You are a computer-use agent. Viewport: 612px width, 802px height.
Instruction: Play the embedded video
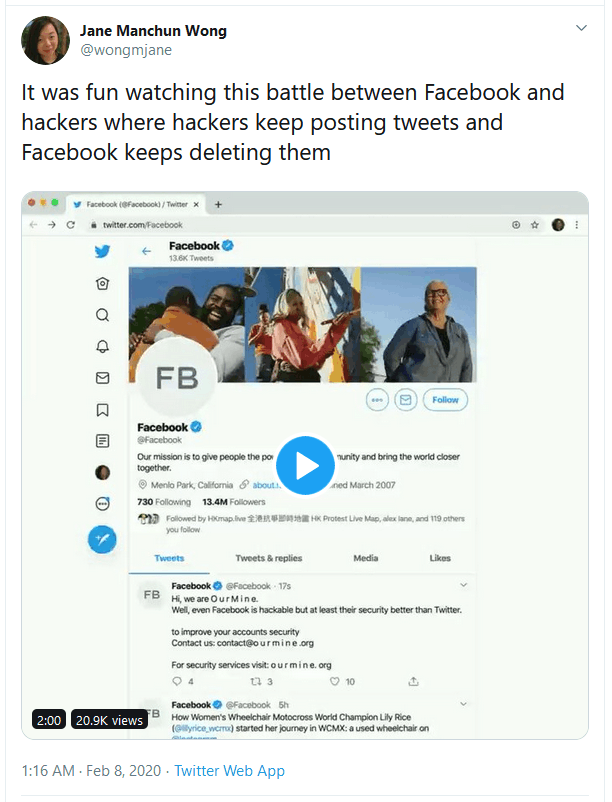click(305, 466)
